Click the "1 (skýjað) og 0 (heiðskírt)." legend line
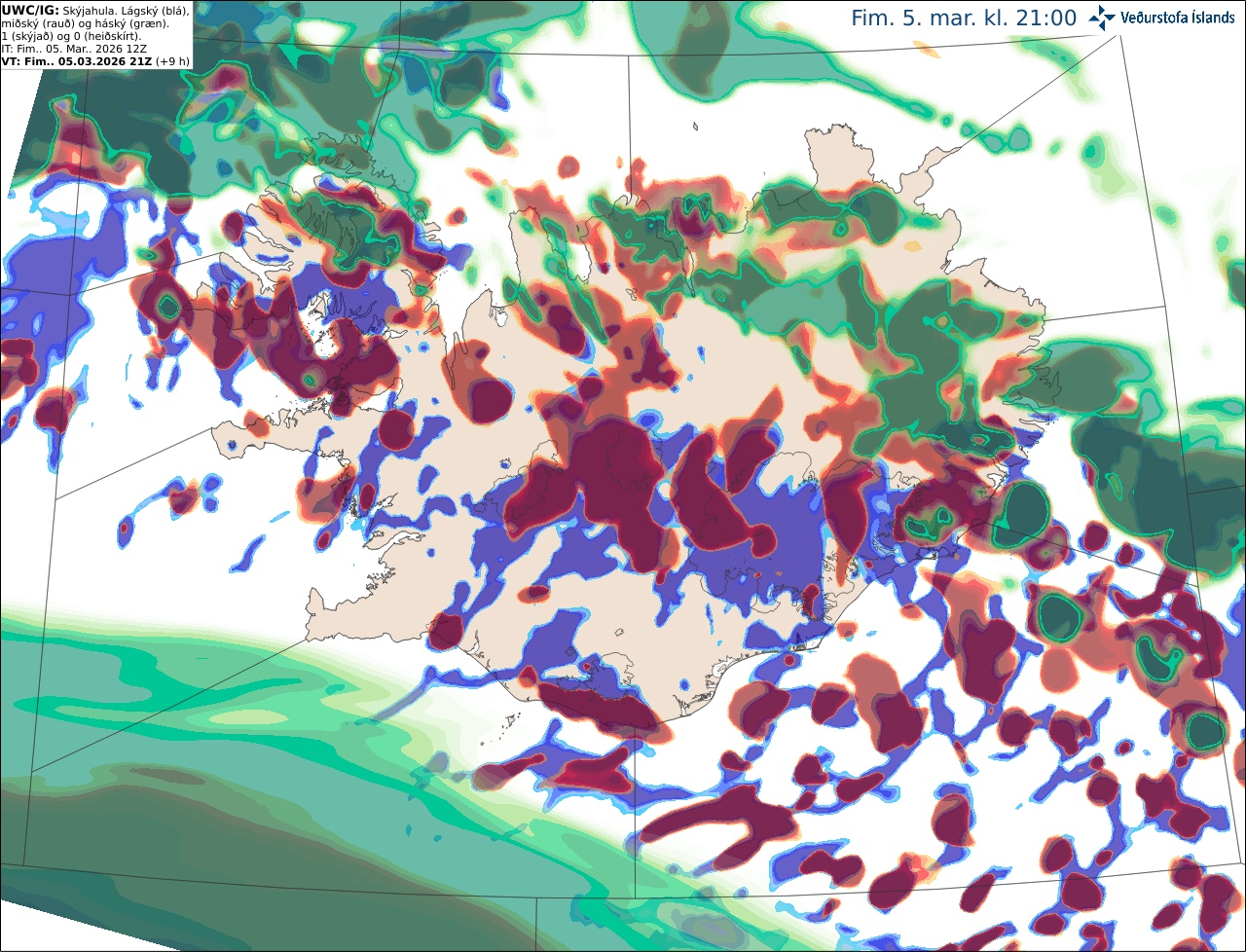Screen dimensions: 1246x952 [71, 35]
